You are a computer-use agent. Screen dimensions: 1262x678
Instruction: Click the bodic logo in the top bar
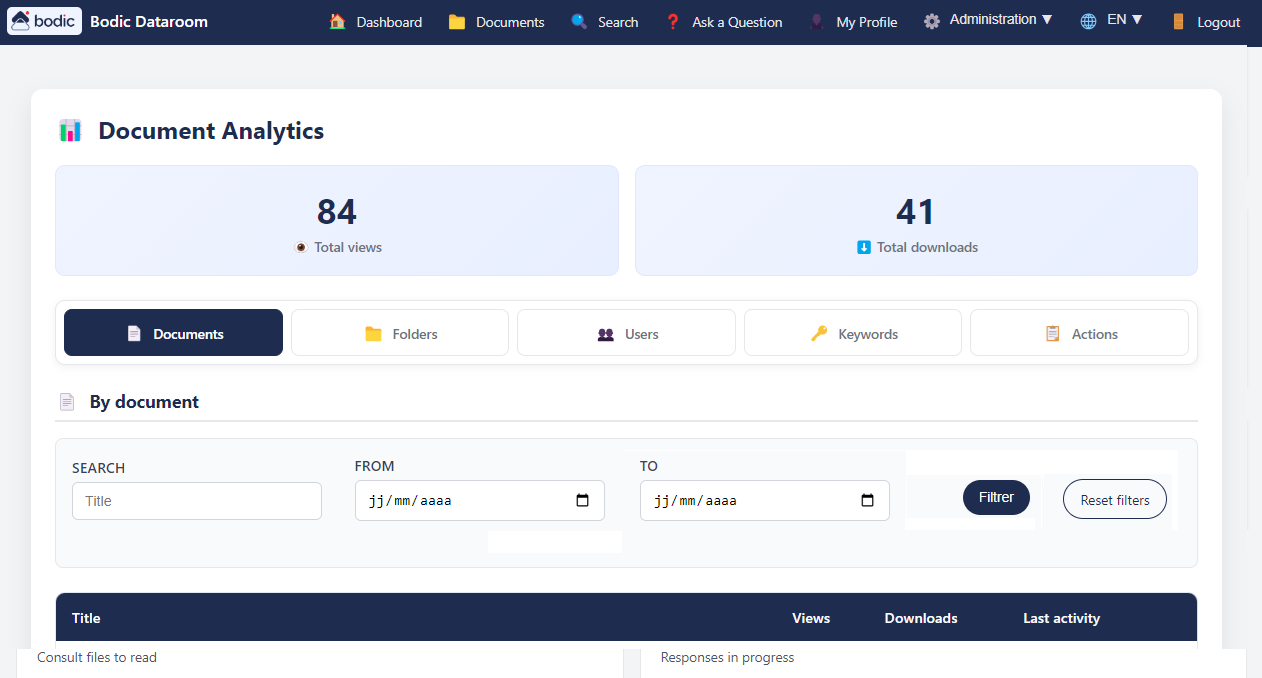coord(44,21)
